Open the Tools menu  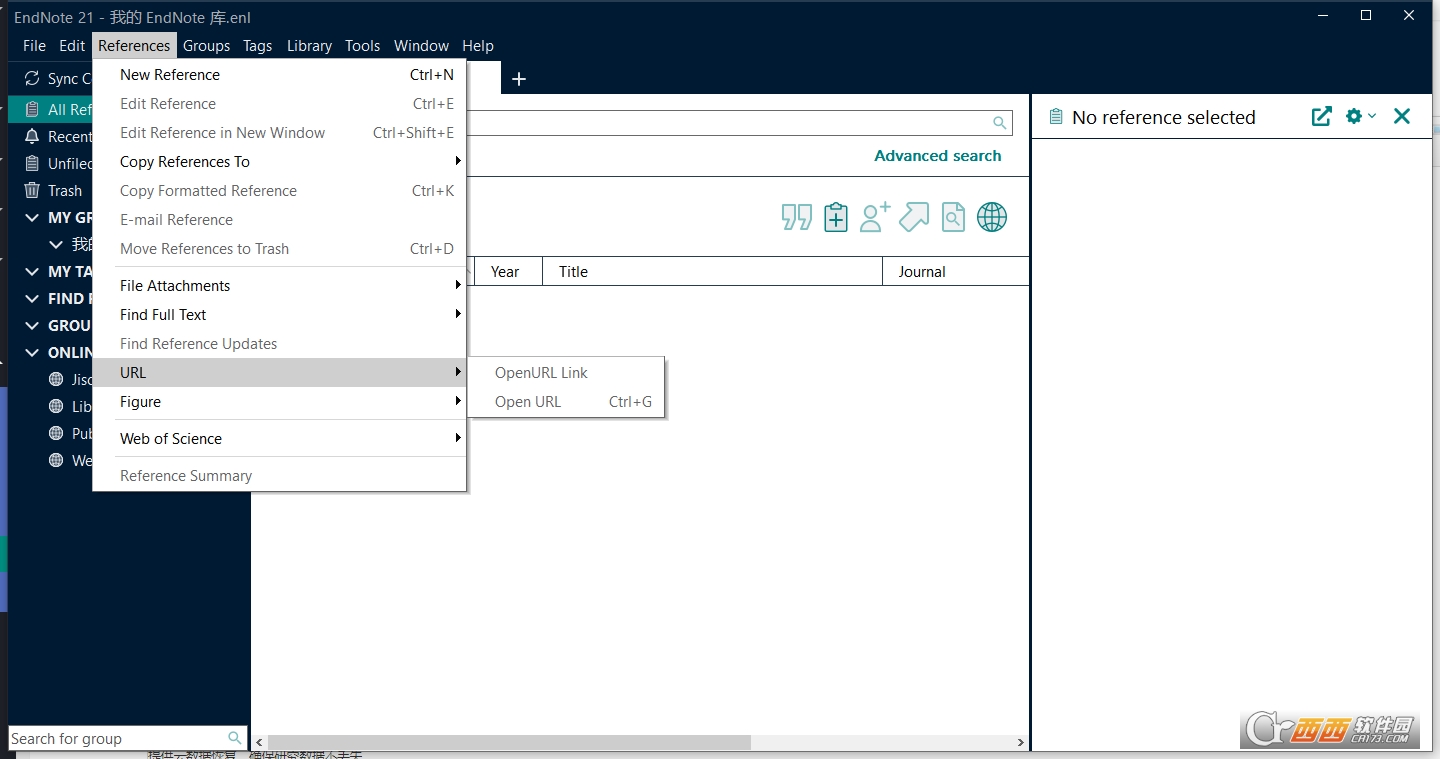pos(362,46)
